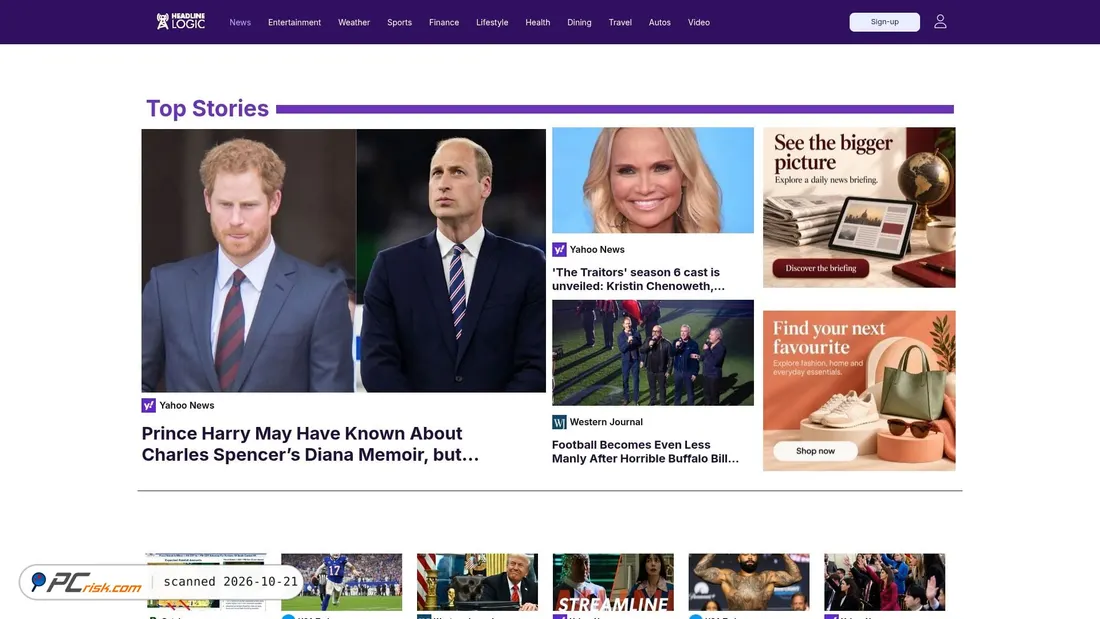Click 'Yahoo News' label under Kristin Chenoweth image
Viewport: 1100px width, 619px height.
(597, 249)
